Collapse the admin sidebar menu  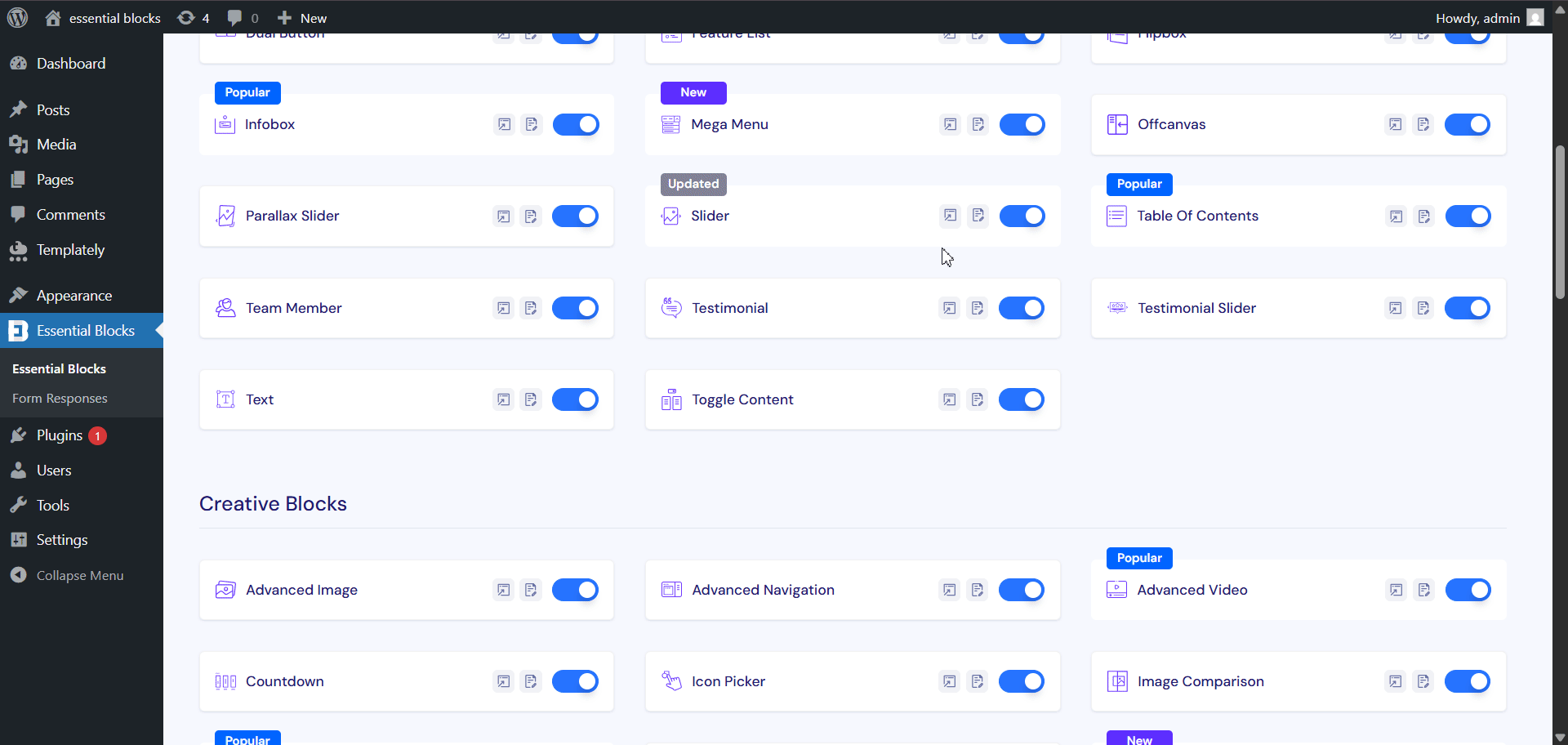(x=78, y=574)
